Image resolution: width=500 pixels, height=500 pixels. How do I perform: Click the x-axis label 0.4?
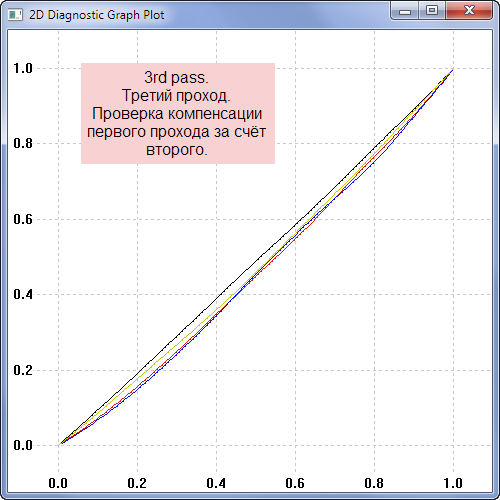216,483
